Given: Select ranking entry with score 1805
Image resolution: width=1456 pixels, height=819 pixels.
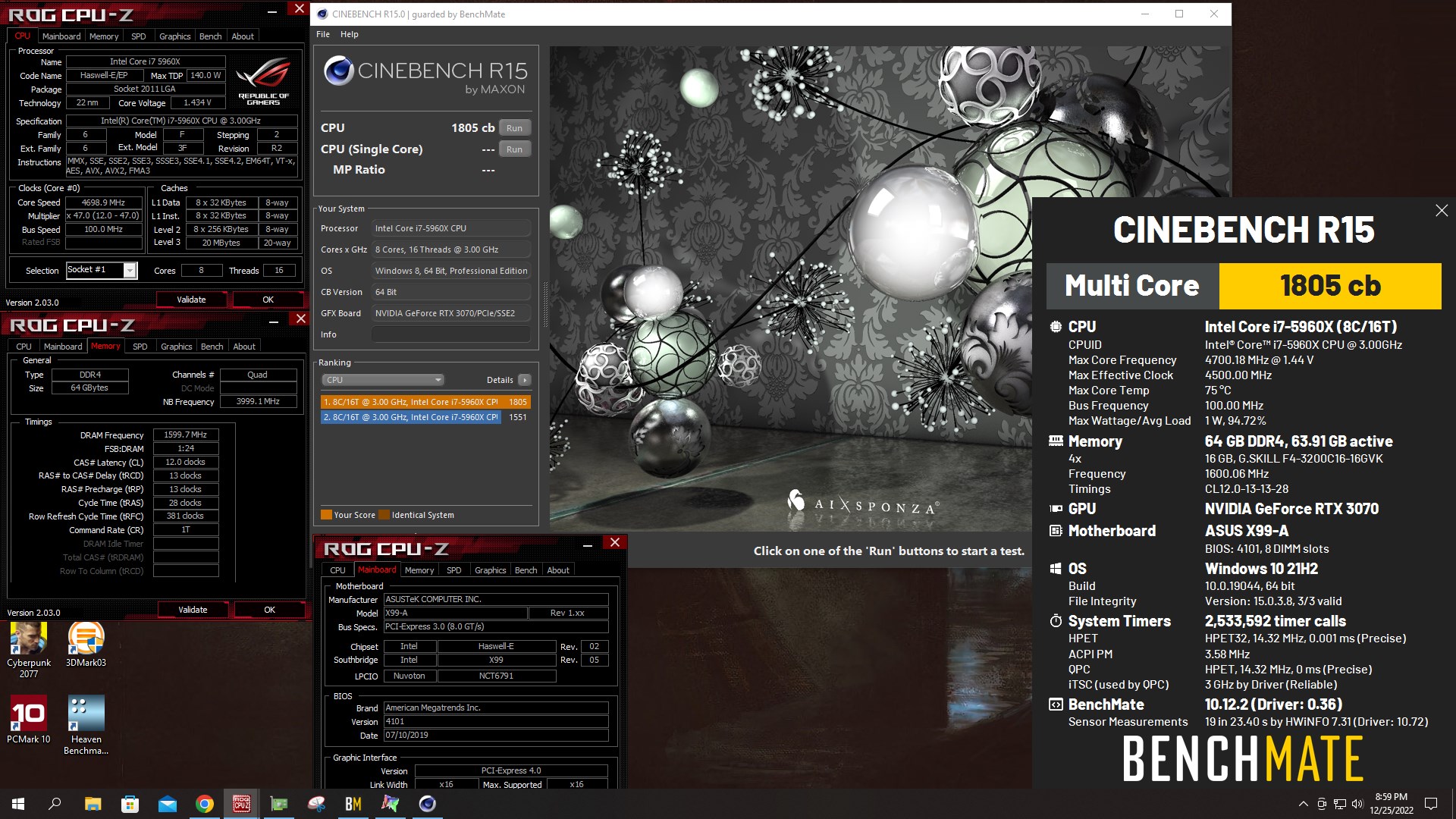Looking at the screenshot, I should click(425, 402).
